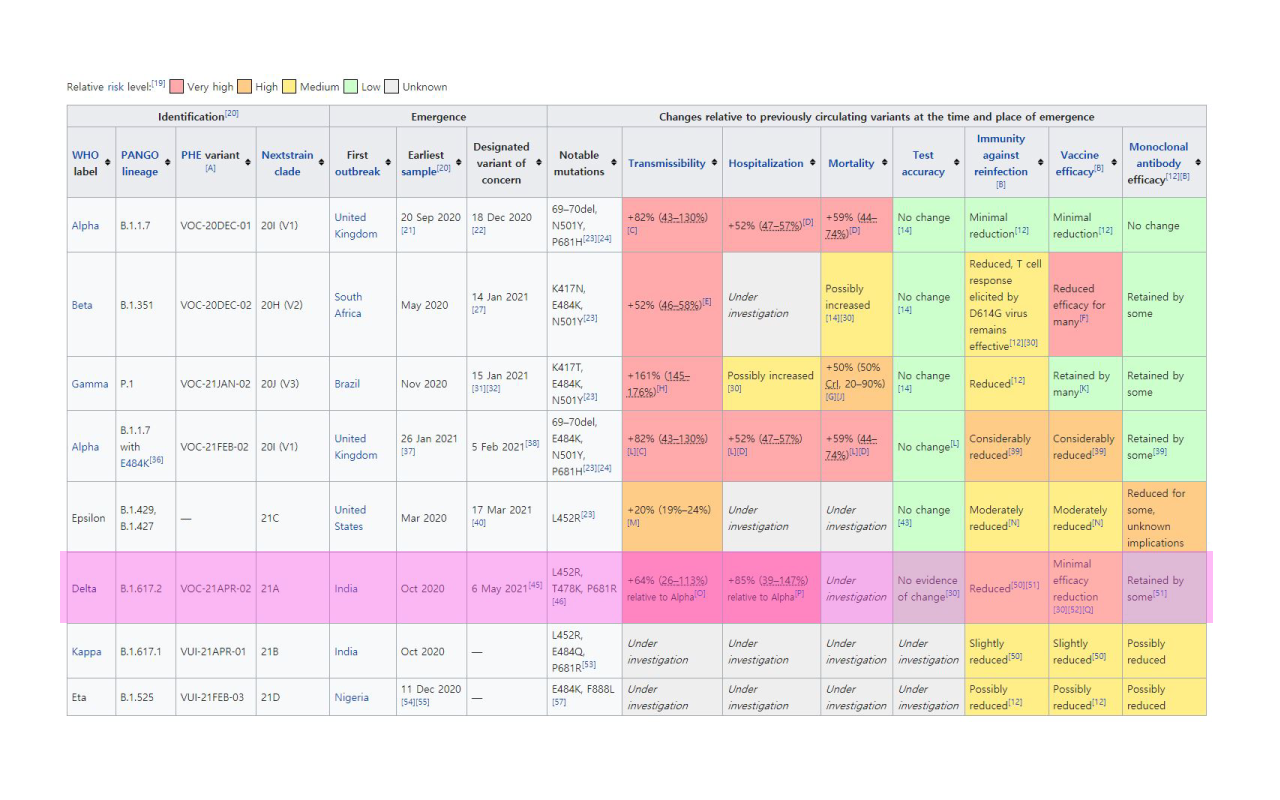1280x800 pixels.
Task: Select the 'VOC-20DEC-02' cell
Action: point(216,305)
